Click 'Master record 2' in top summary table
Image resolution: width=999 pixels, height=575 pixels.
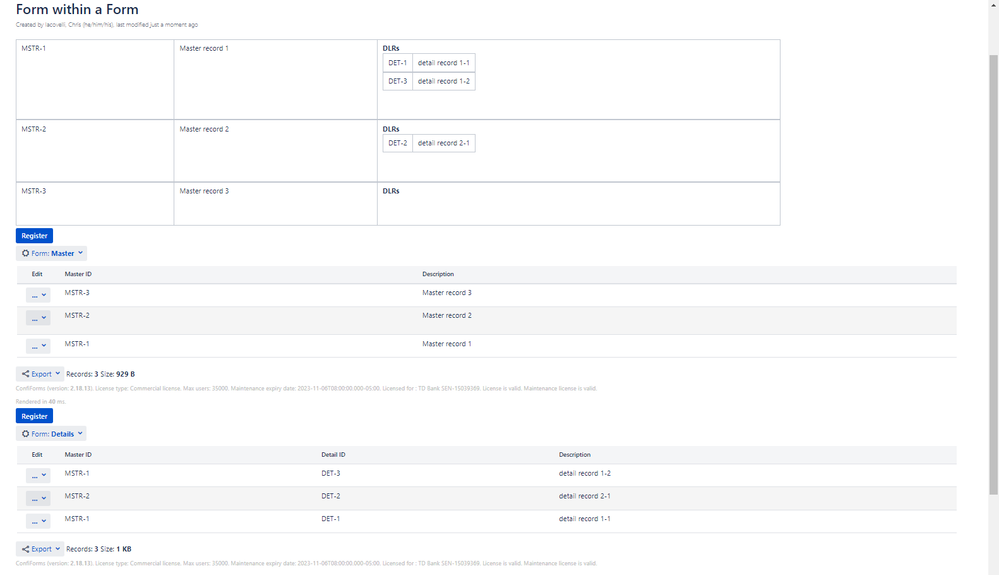204,129
